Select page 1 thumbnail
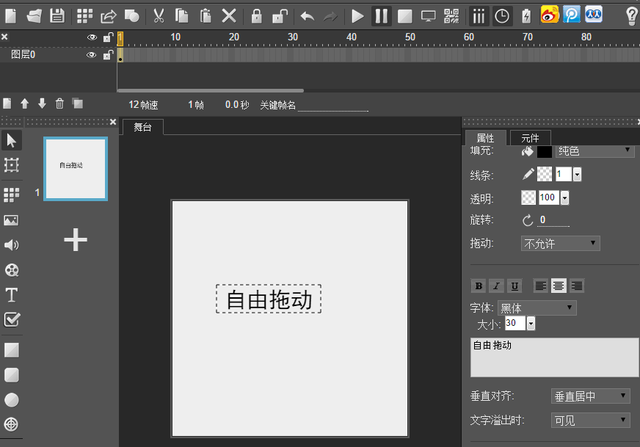 pyautogui.click(x=76, y=168)
